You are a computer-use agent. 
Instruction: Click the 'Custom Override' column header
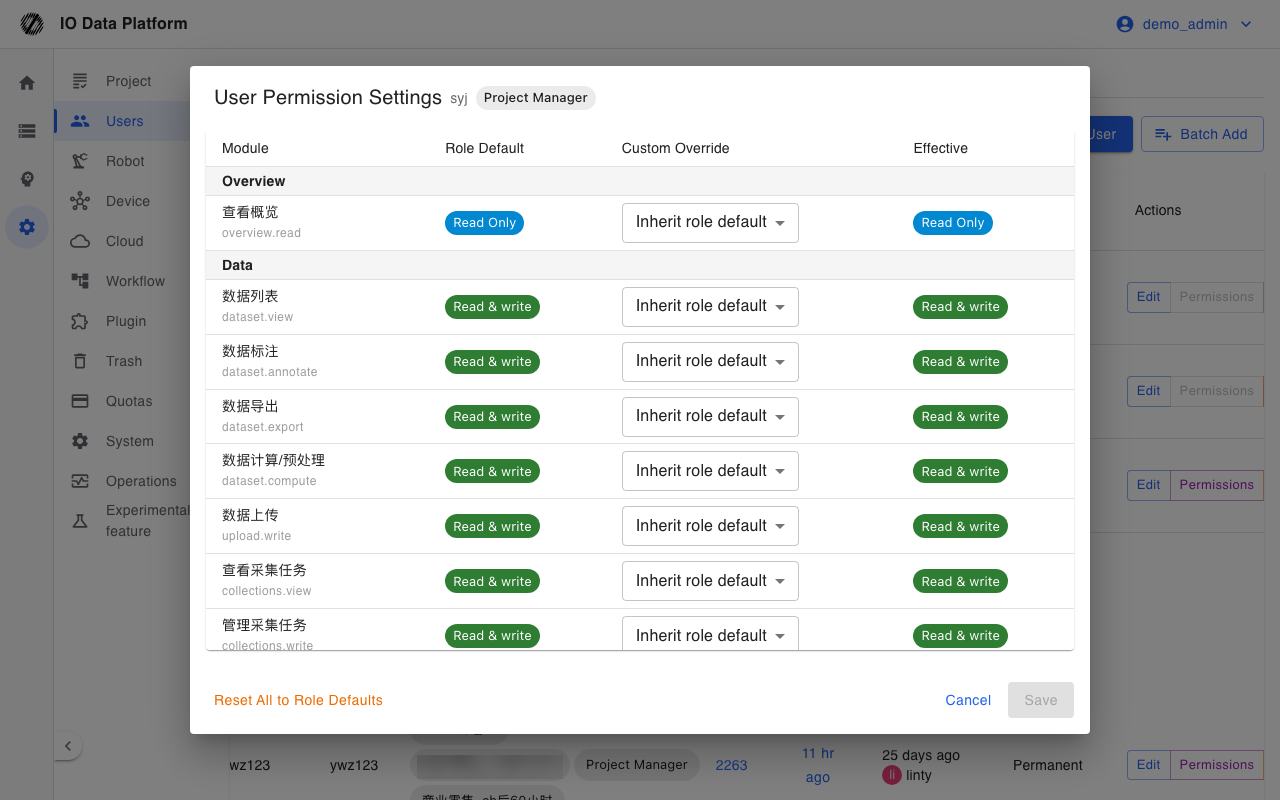[676, 148]
